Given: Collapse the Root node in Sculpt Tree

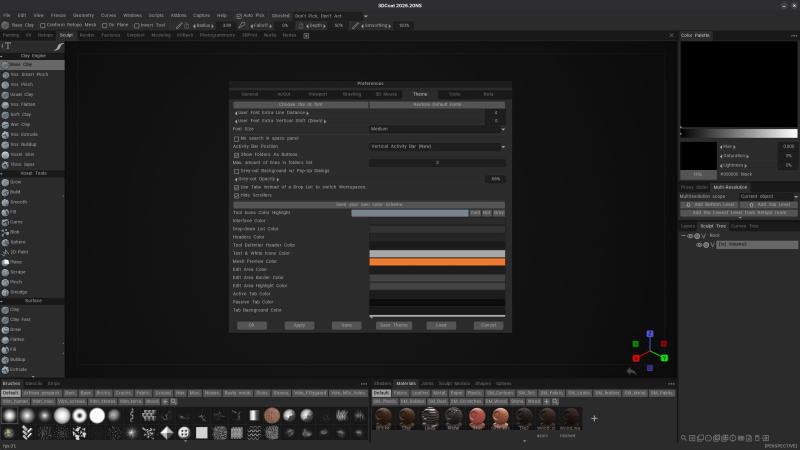Looking at the screenshot, I should click(x=683, y=236).
